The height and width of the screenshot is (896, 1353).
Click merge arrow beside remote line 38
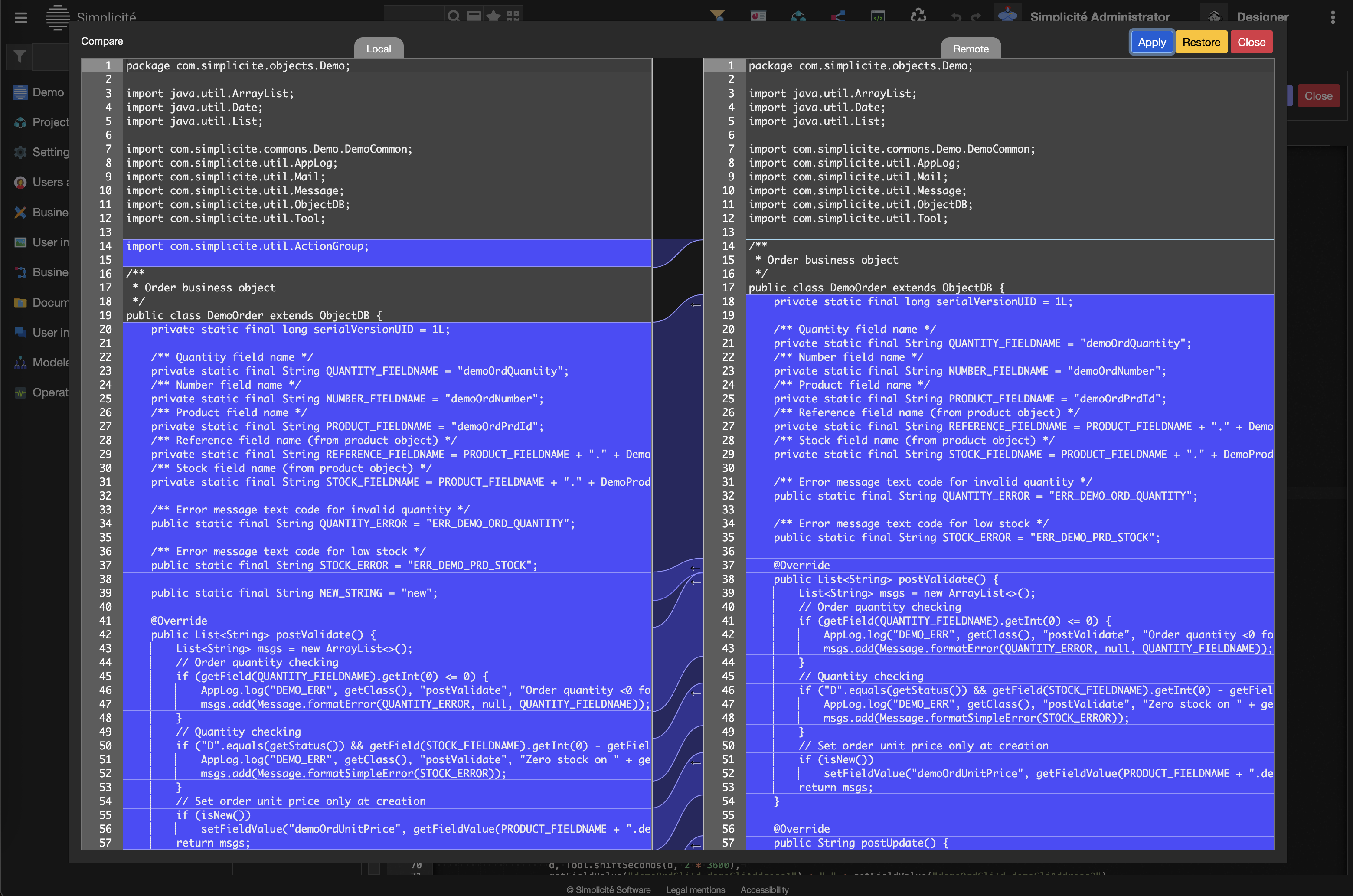click(696, 582)
